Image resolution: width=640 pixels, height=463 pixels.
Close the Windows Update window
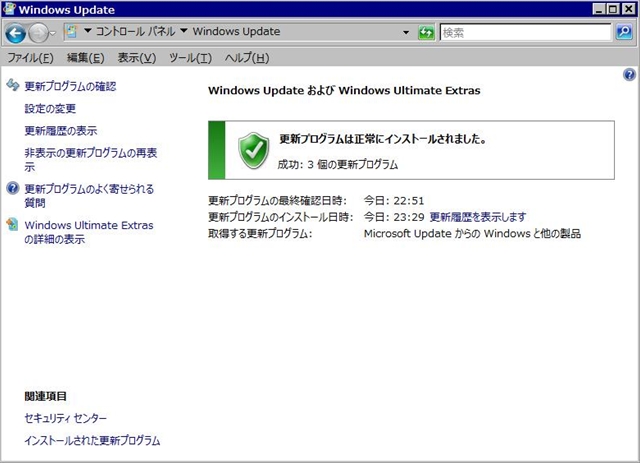tap(628, 9)
